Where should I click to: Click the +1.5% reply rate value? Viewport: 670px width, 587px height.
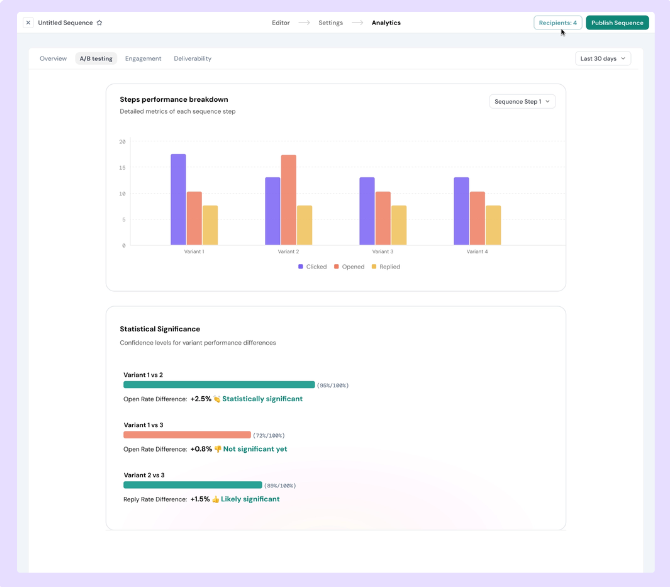[x=200, y=499]
